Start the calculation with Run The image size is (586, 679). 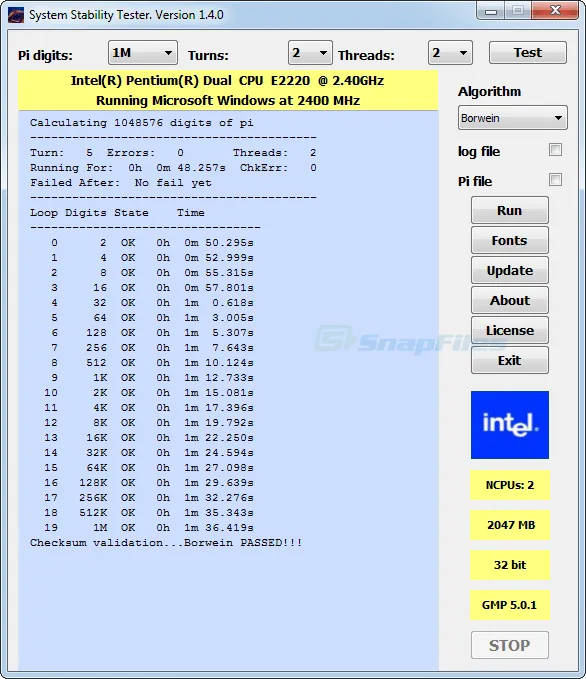(510, 210)
